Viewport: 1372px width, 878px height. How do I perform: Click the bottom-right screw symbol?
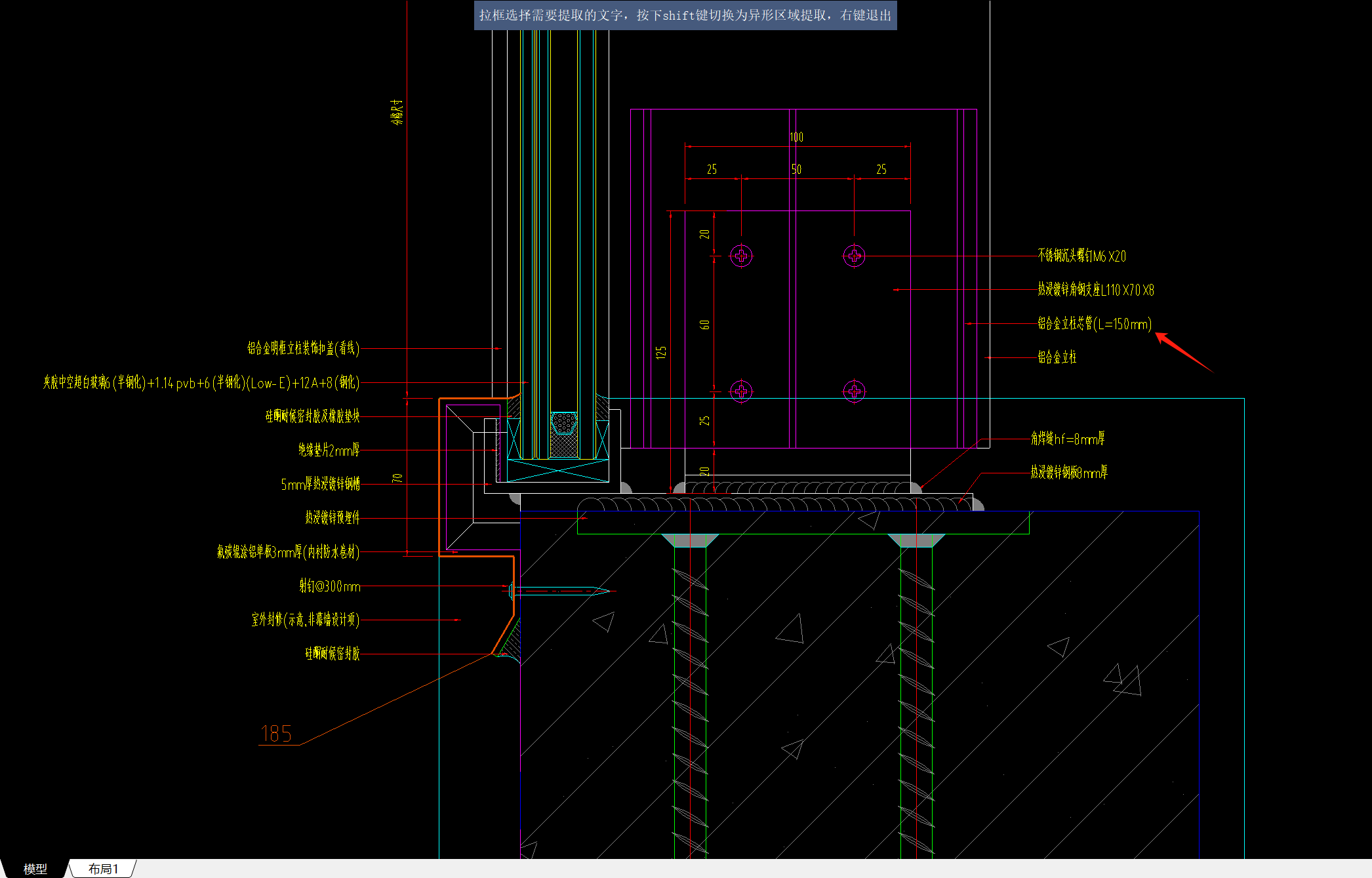pyautogui.click(x=854, y=391)
